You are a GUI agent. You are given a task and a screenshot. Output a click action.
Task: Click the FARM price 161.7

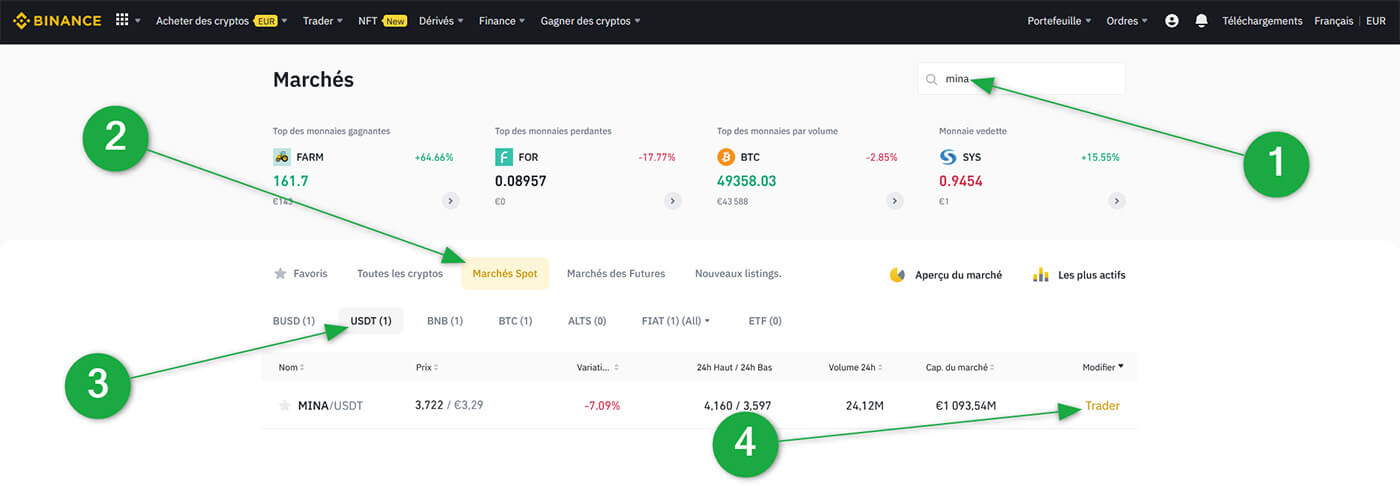pyautogui.click(x=291, y=181)
